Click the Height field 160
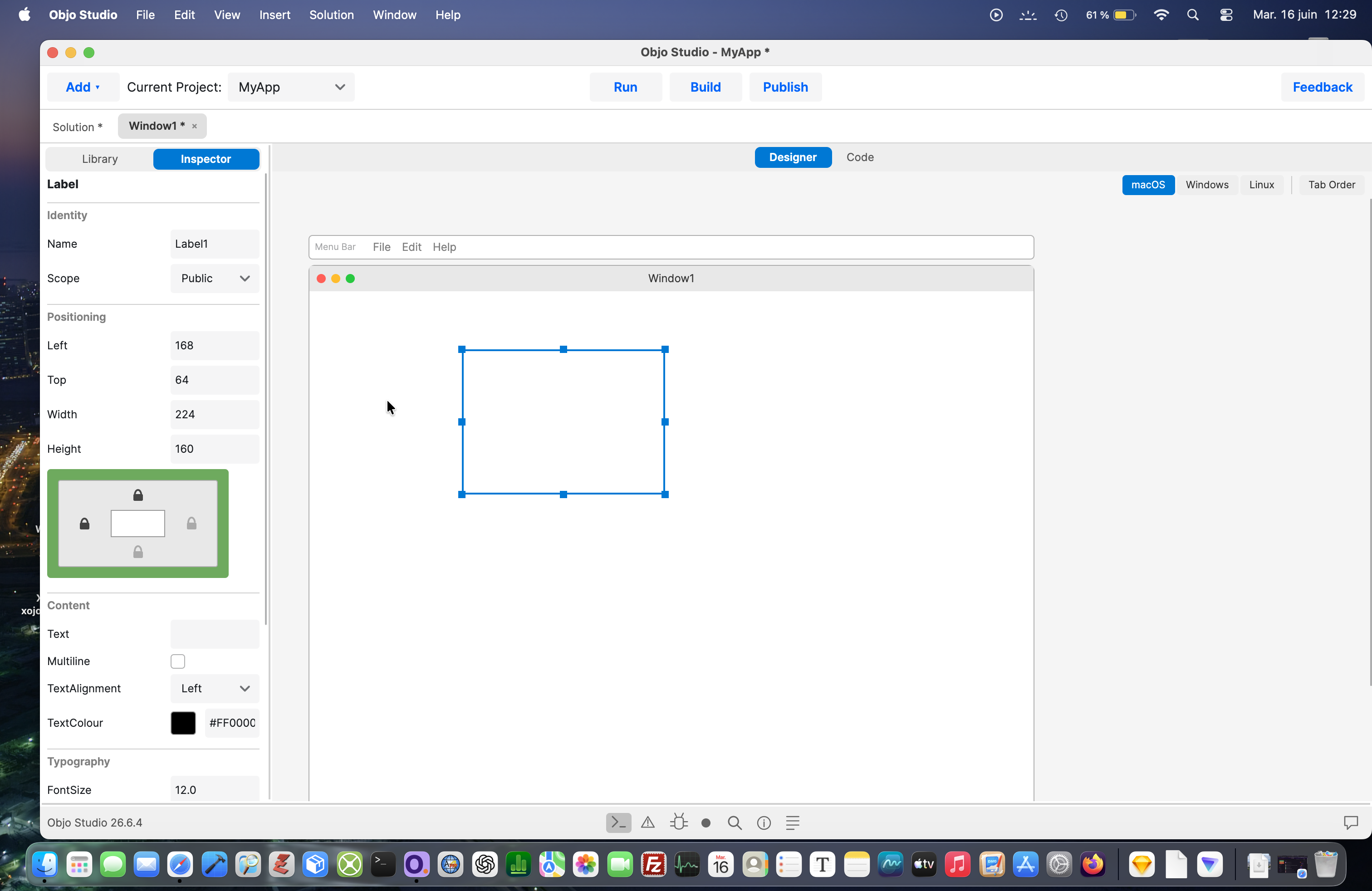Viewport: 1372px width, 891px height. 215,449
